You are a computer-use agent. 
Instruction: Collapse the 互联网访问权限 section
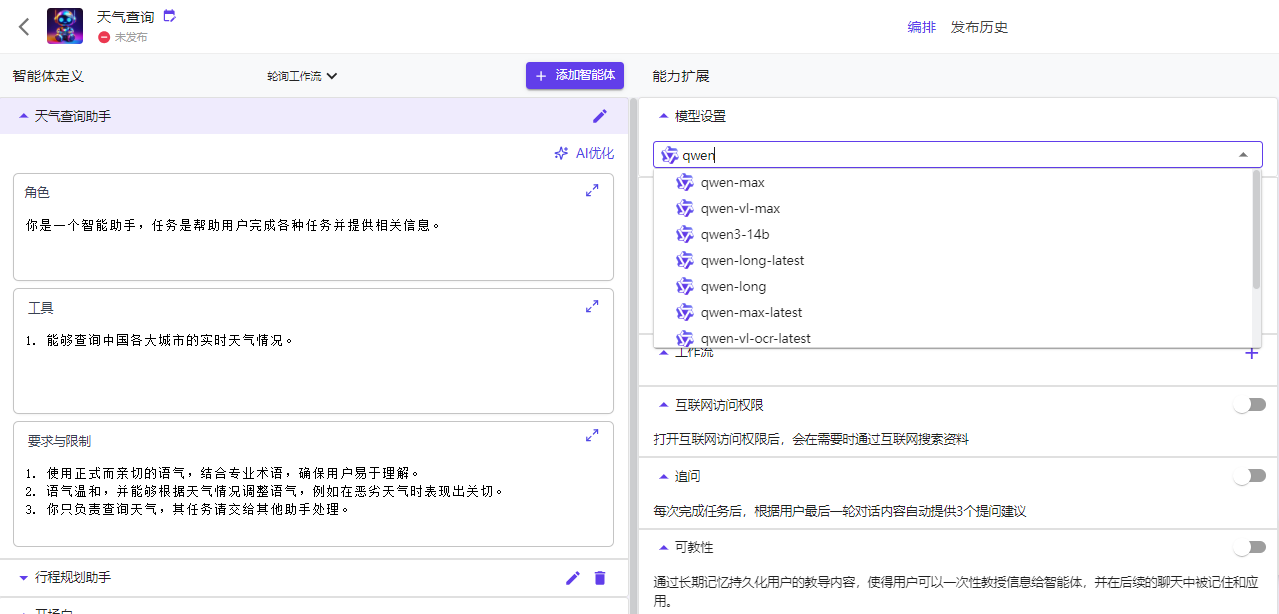tap(664, 405)
